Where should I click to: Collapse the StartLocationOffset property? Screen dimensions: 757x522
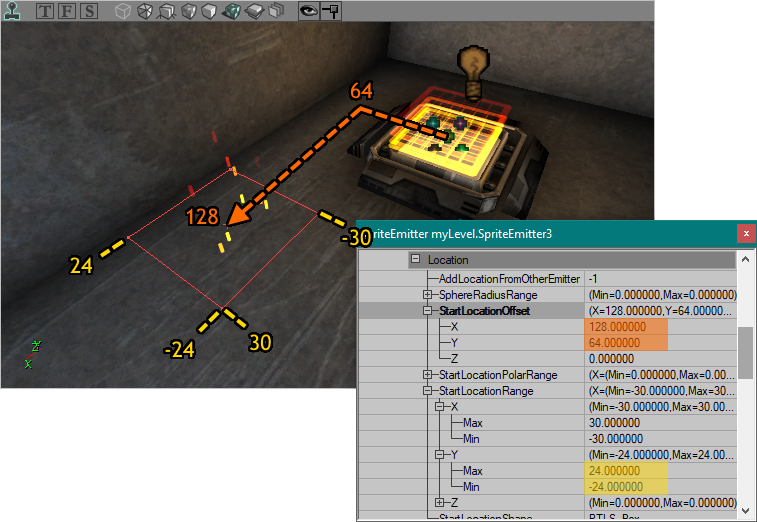point(427,310)
